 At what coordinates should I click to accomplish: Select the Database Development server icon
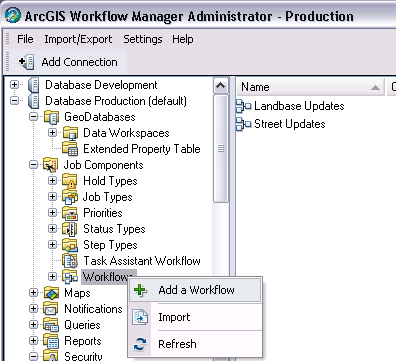tap(33, 85)
